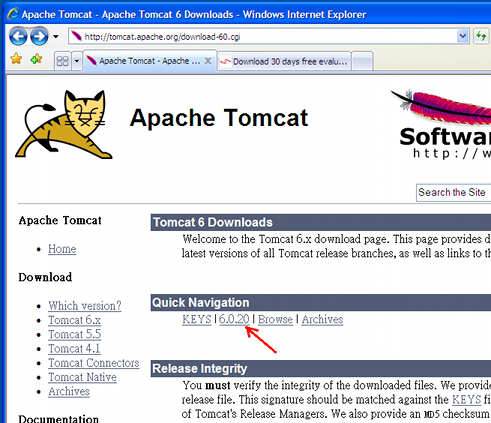The height and width of the screenshot is (423, 491).
Task: Click the Internet Explorer title bar icon
Action: 13,14
